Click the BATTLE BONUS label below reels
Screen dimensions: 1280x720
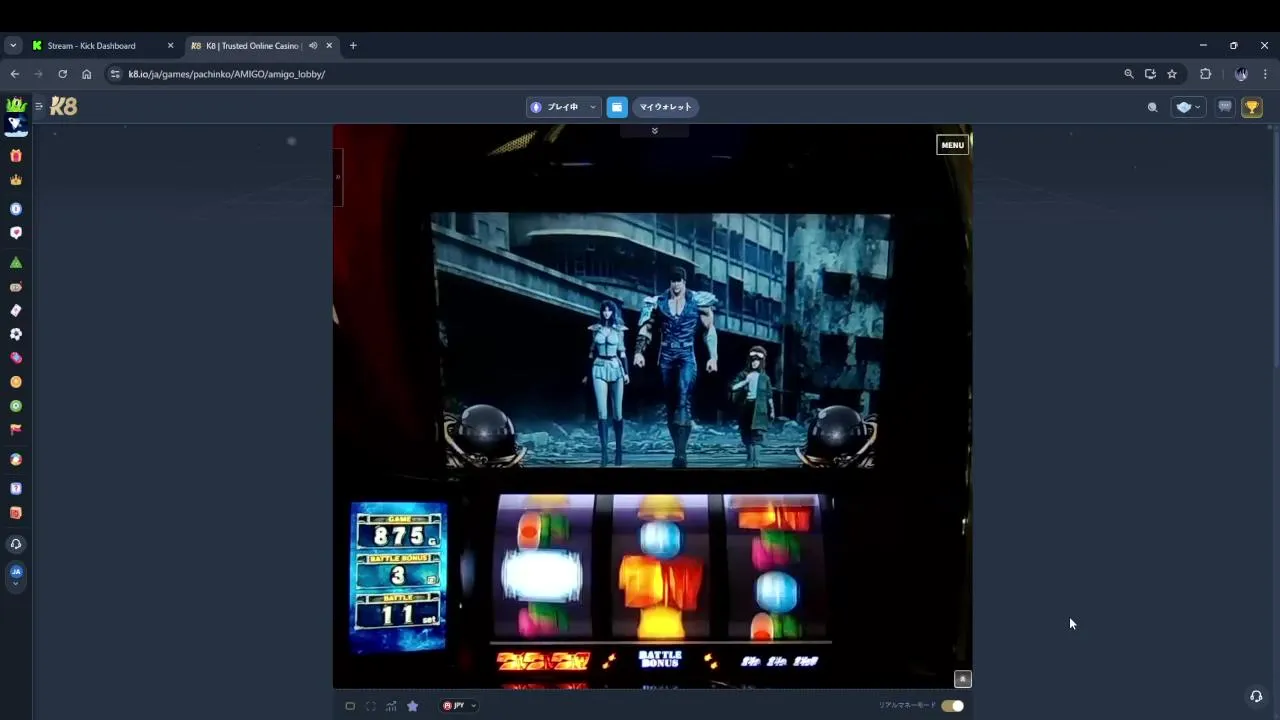[x=660, y=660]
